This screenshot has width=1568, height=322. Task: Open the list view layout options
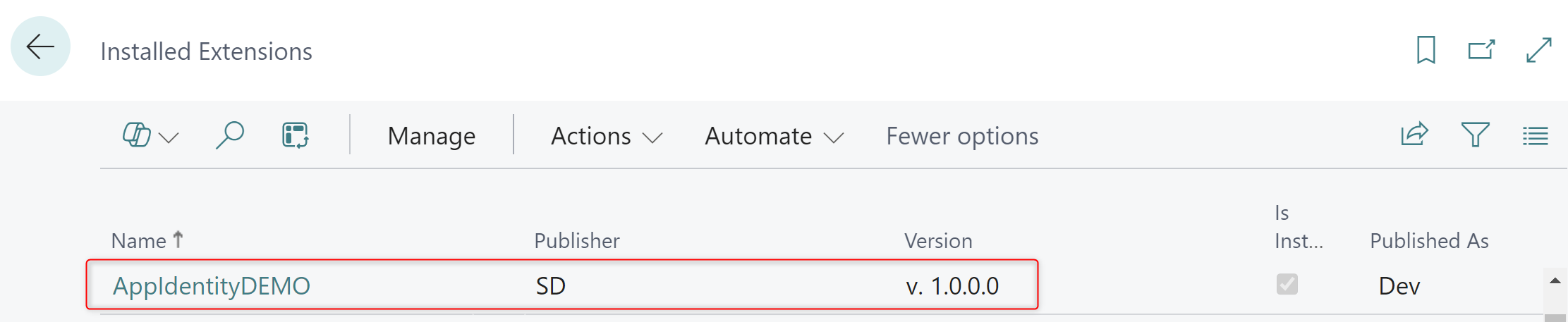pyautogui.click(x=1535, y=135)
